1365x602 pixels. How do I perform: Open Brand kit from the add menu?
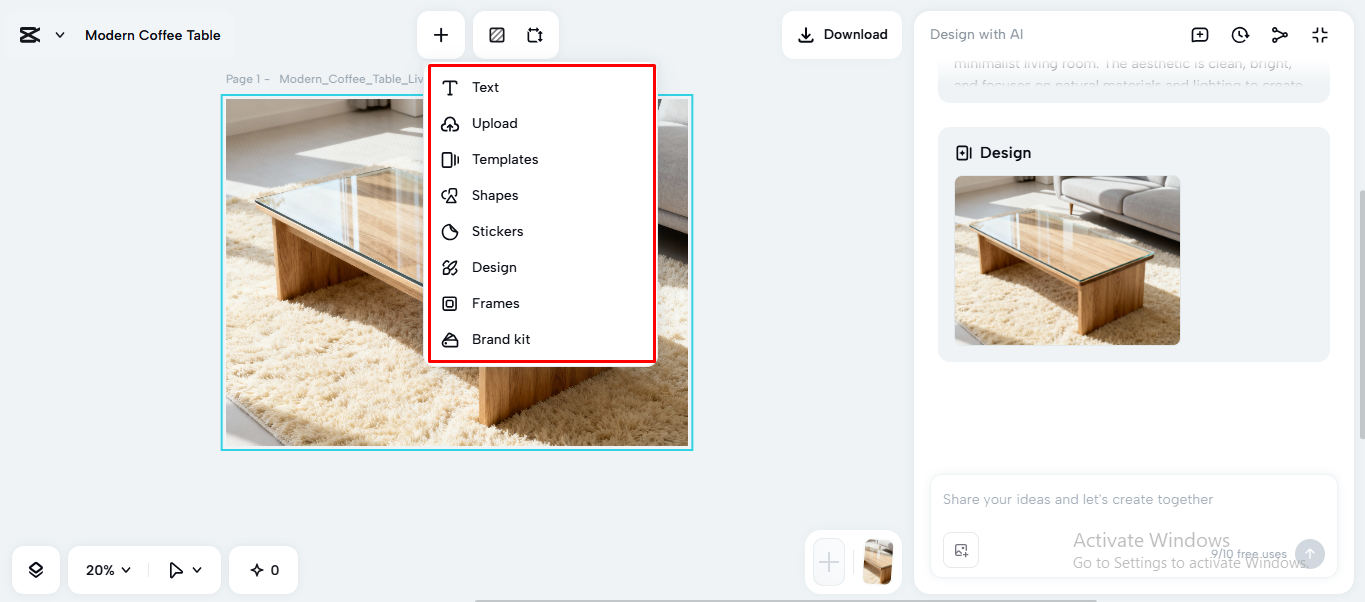click(x=542, y=339)
